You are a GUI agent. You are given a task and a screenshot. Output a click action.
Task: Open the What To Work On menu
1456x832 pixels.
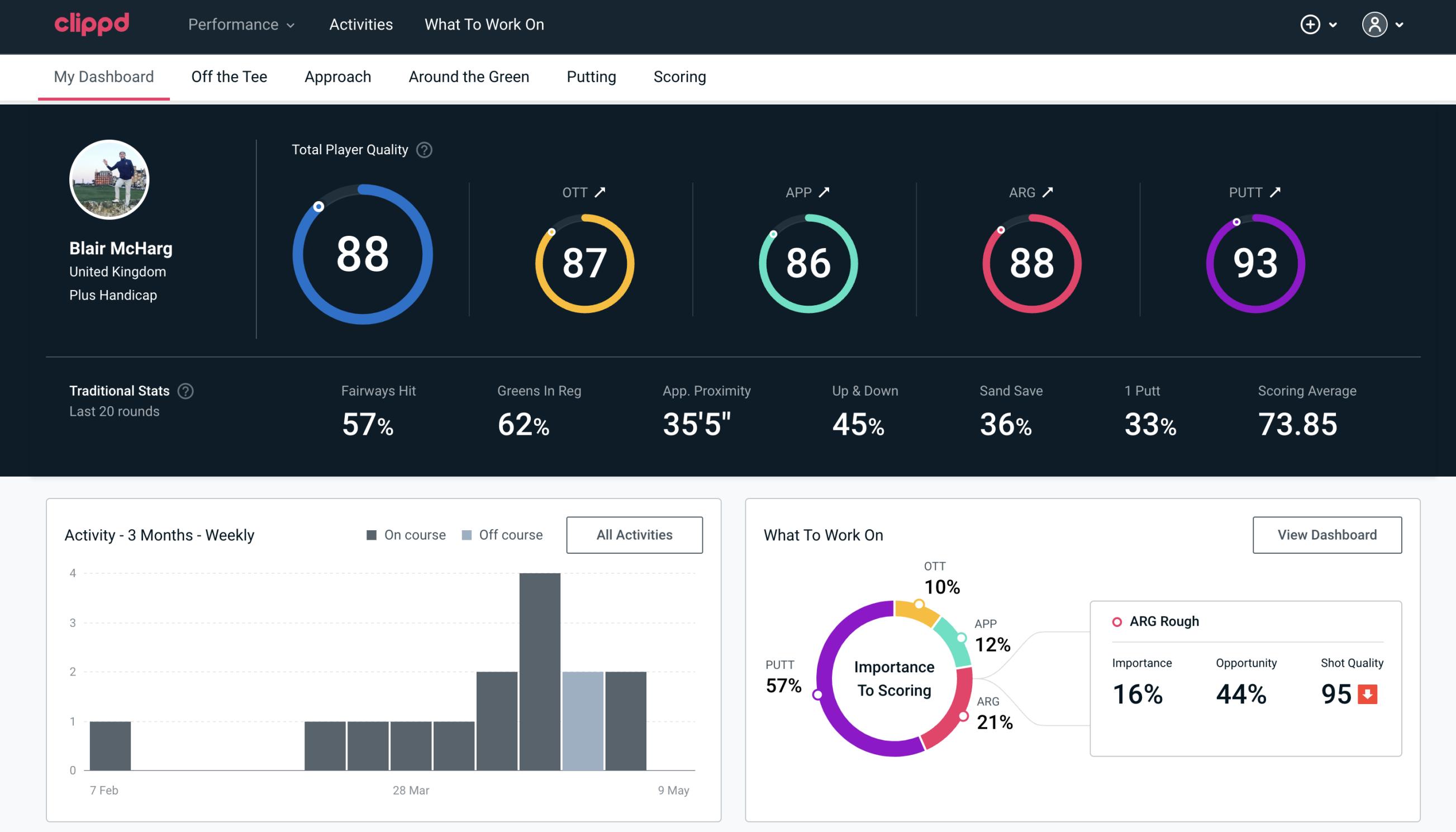(484, 24)
